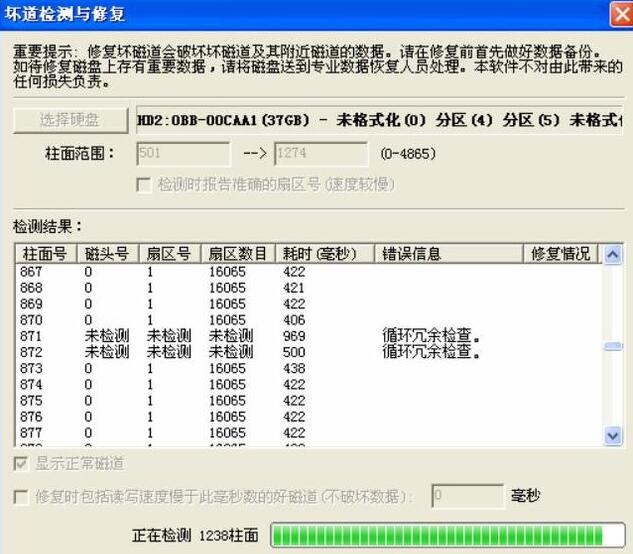Click the 500 time value
The height and width of the screenshot is (554, 633).
pos(294,352)
